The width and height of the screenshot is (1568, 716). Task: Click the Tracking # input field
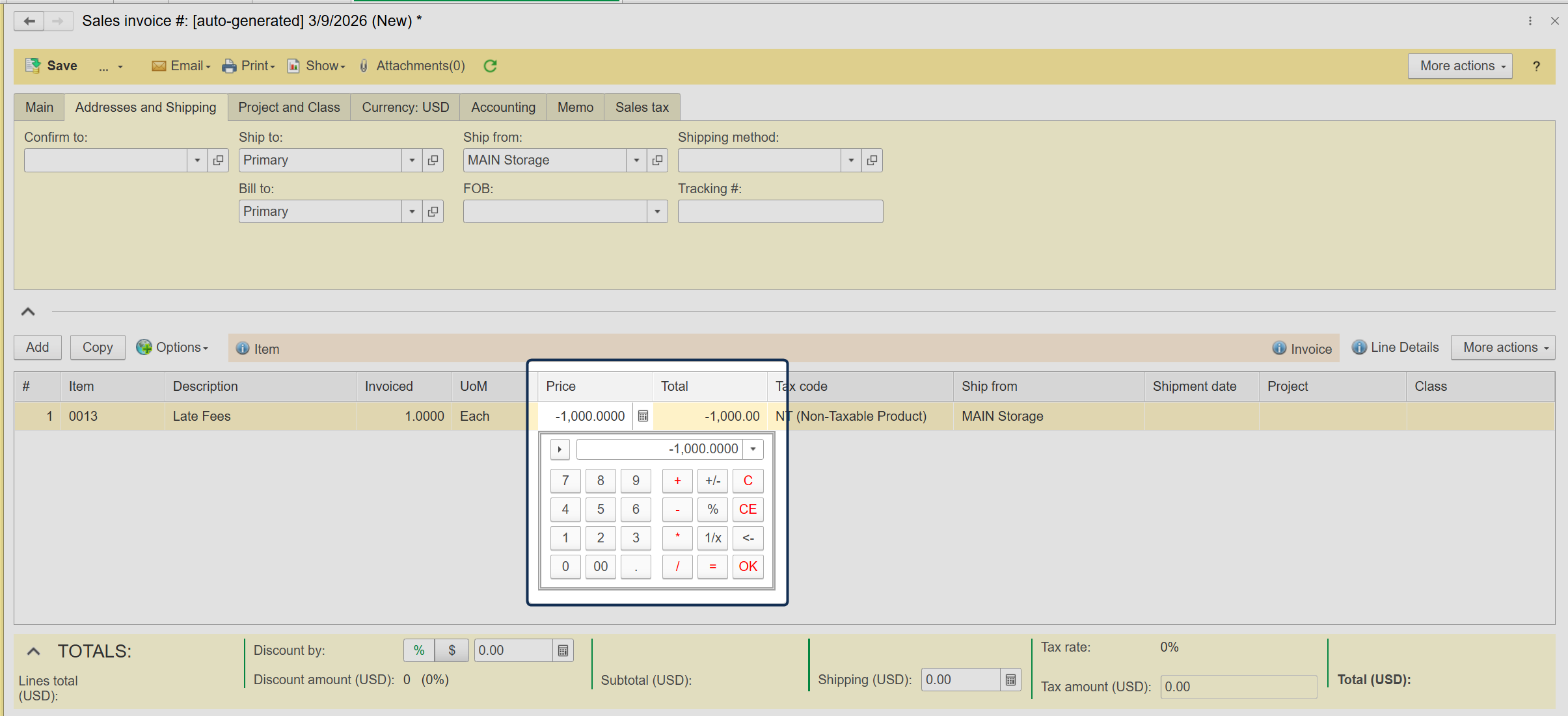click(x=780, y=211)
